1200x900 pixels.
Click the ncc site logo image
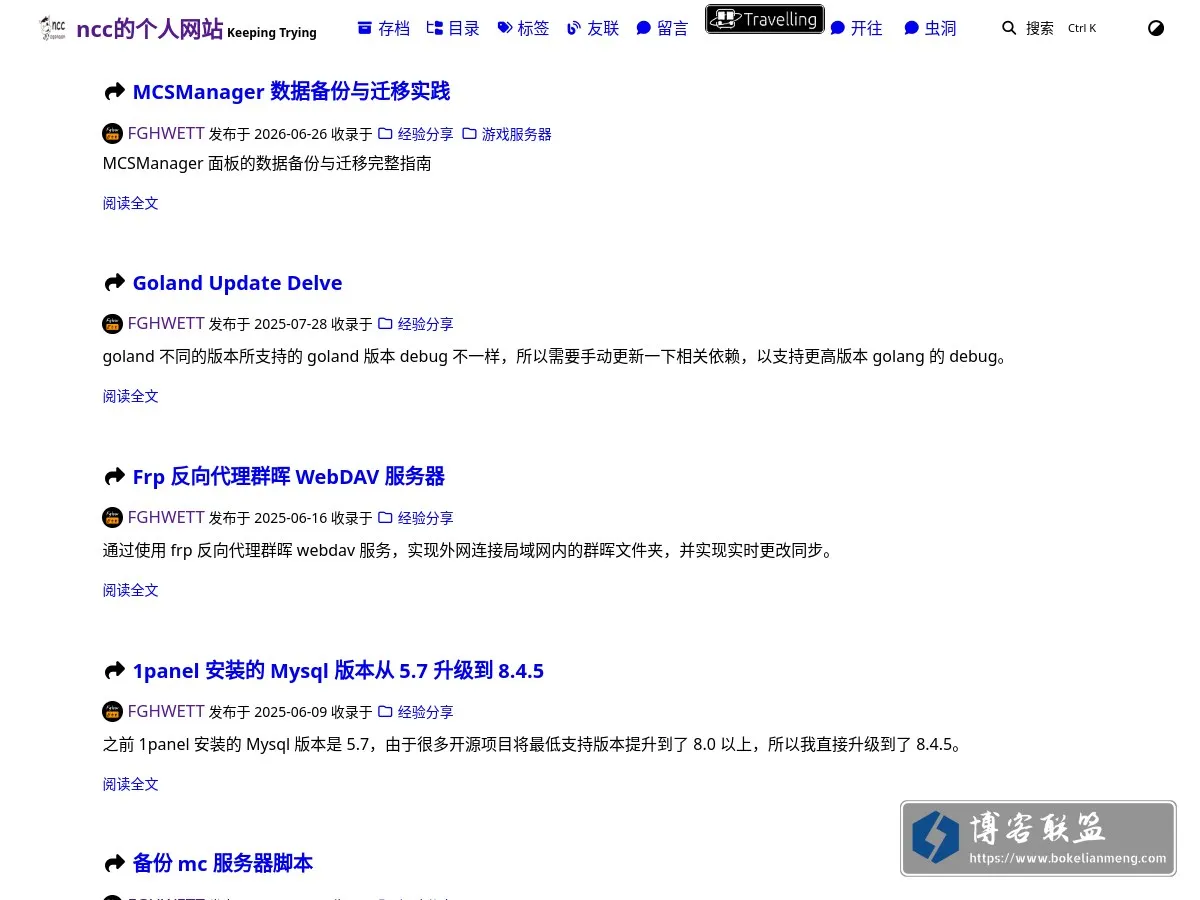click(52, 28)
